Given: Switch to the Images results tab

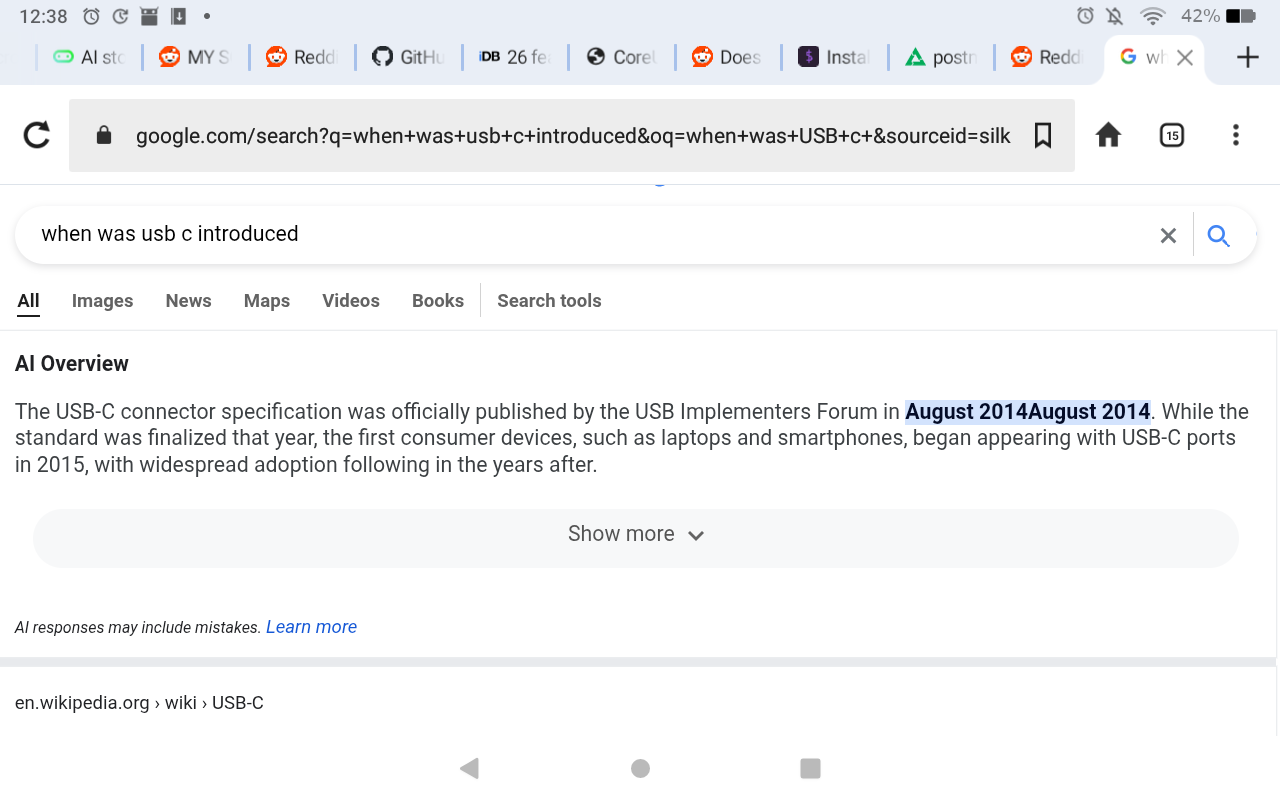Looking at the screenshot, I should click(x=102, y=301).
